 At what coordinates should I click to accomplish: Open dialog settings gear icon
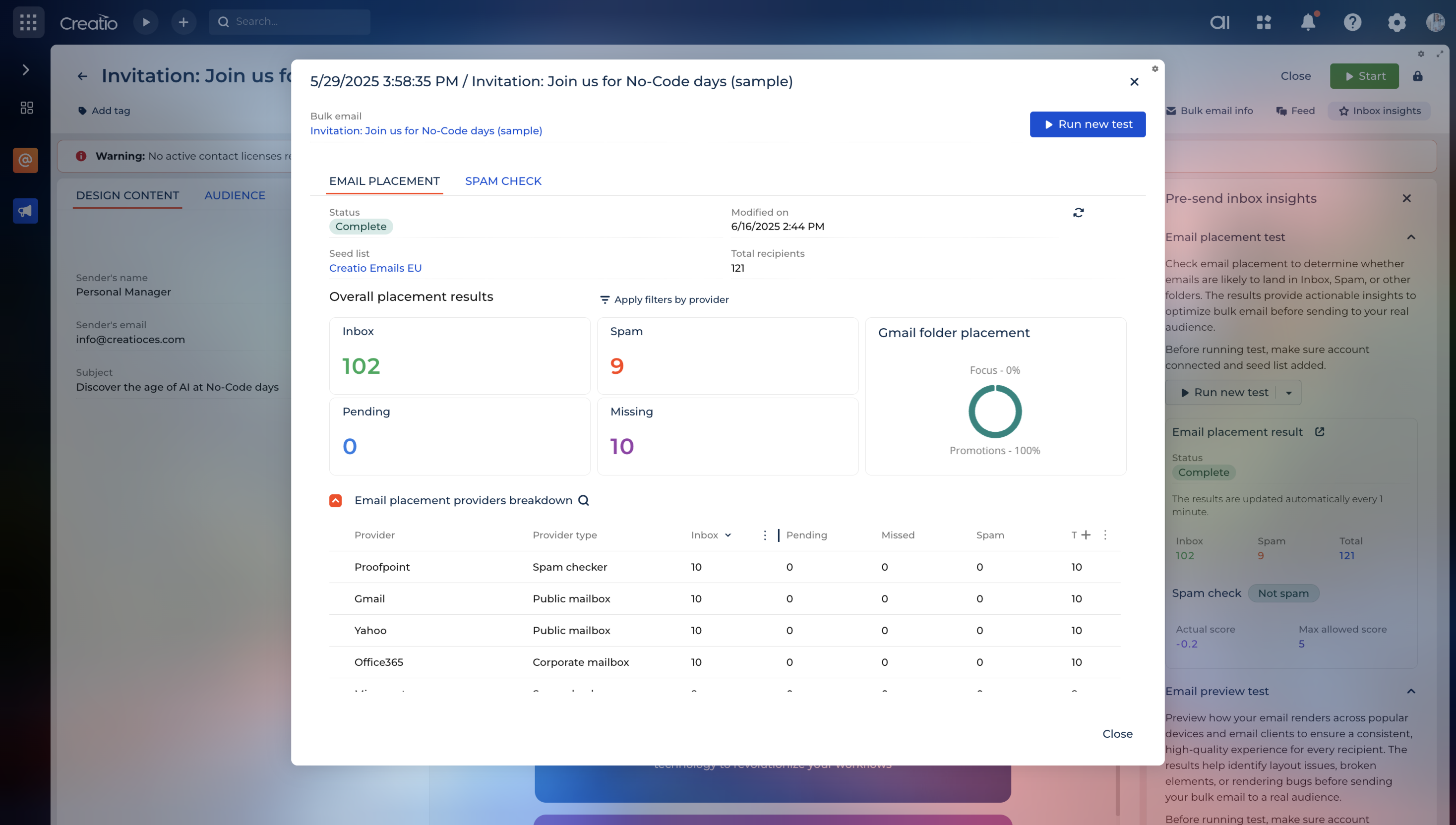tap(1154, 68)
